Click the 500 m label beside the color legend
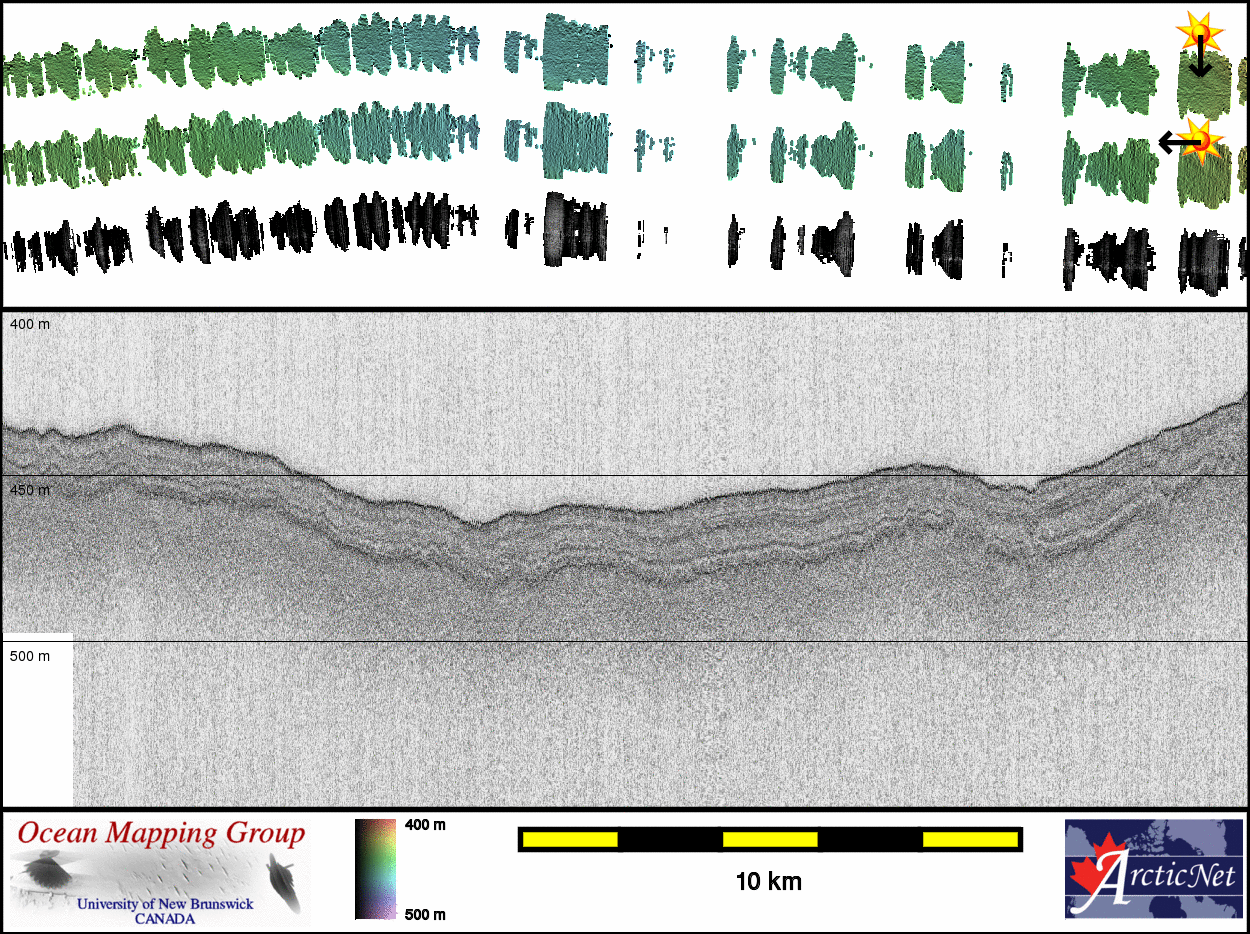This screenshot has height=934, width=1250. coord(425,914)
